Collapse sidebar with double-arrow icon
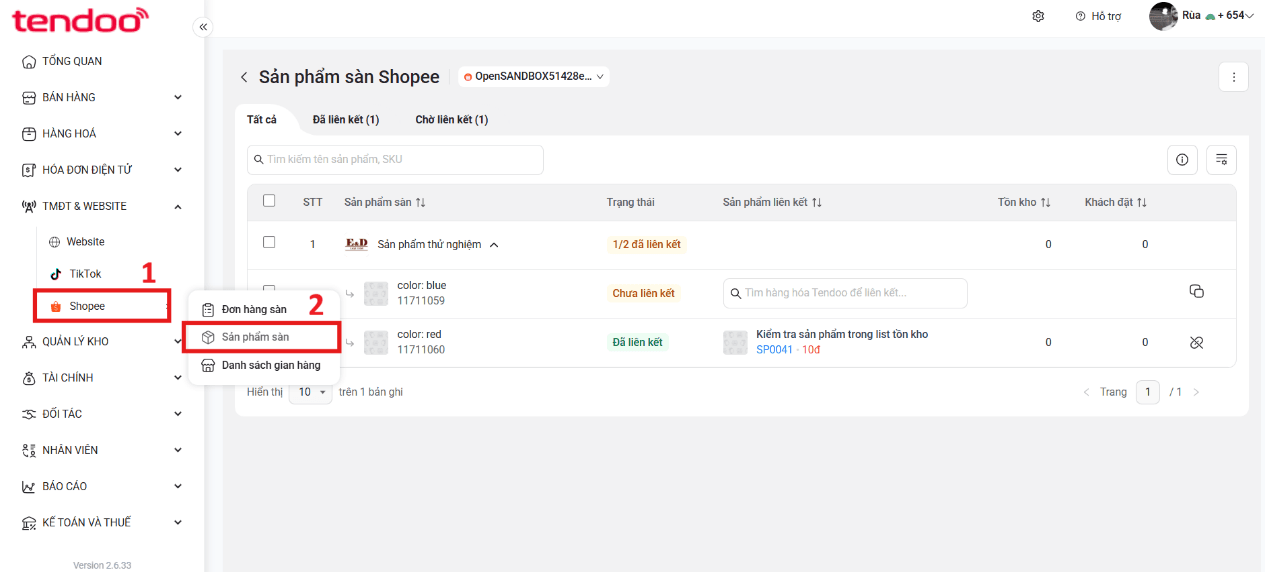 pos(203,27)
